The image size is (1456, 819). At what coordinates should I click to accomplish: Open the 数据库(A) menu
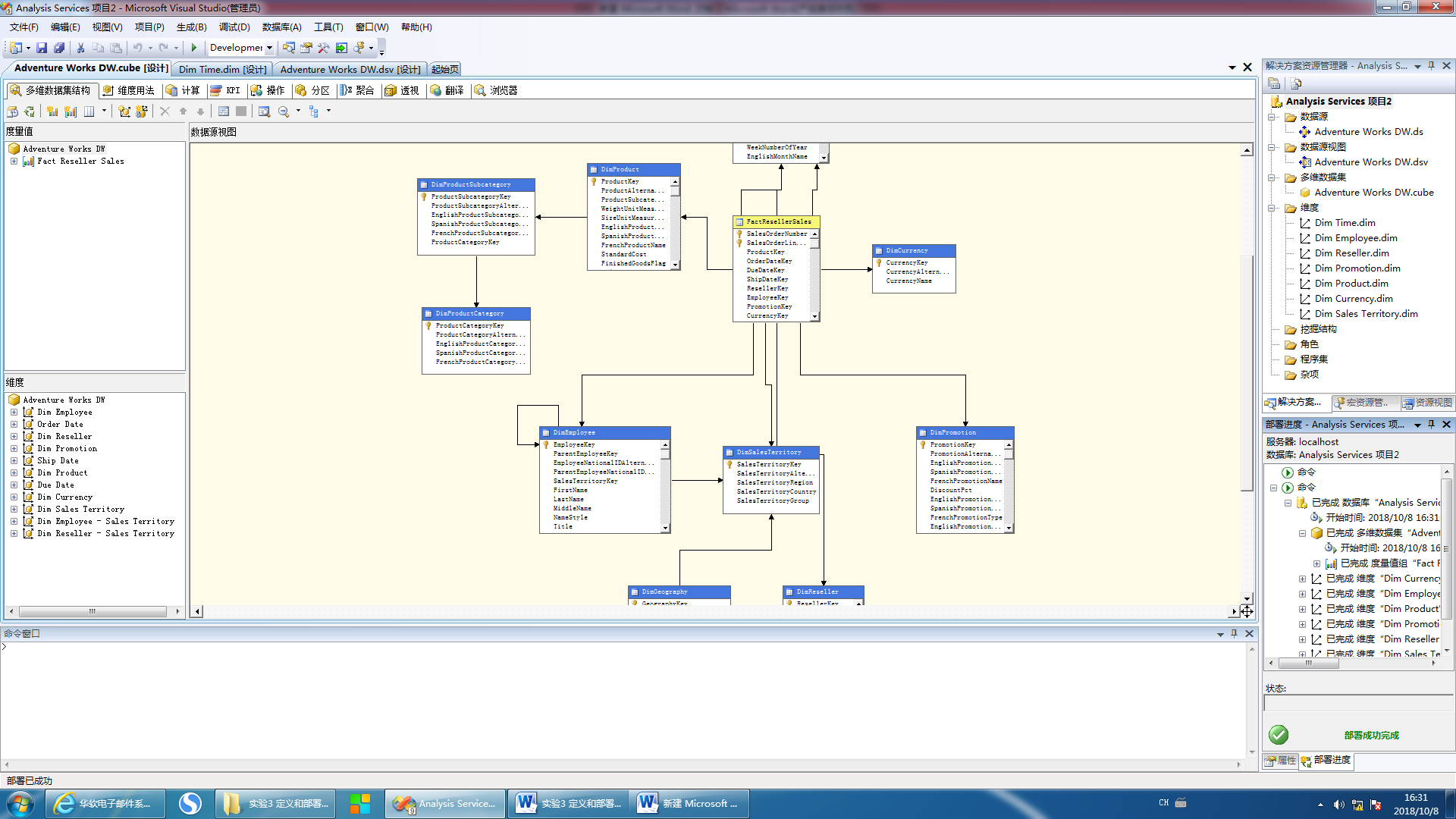pos(281,27)
